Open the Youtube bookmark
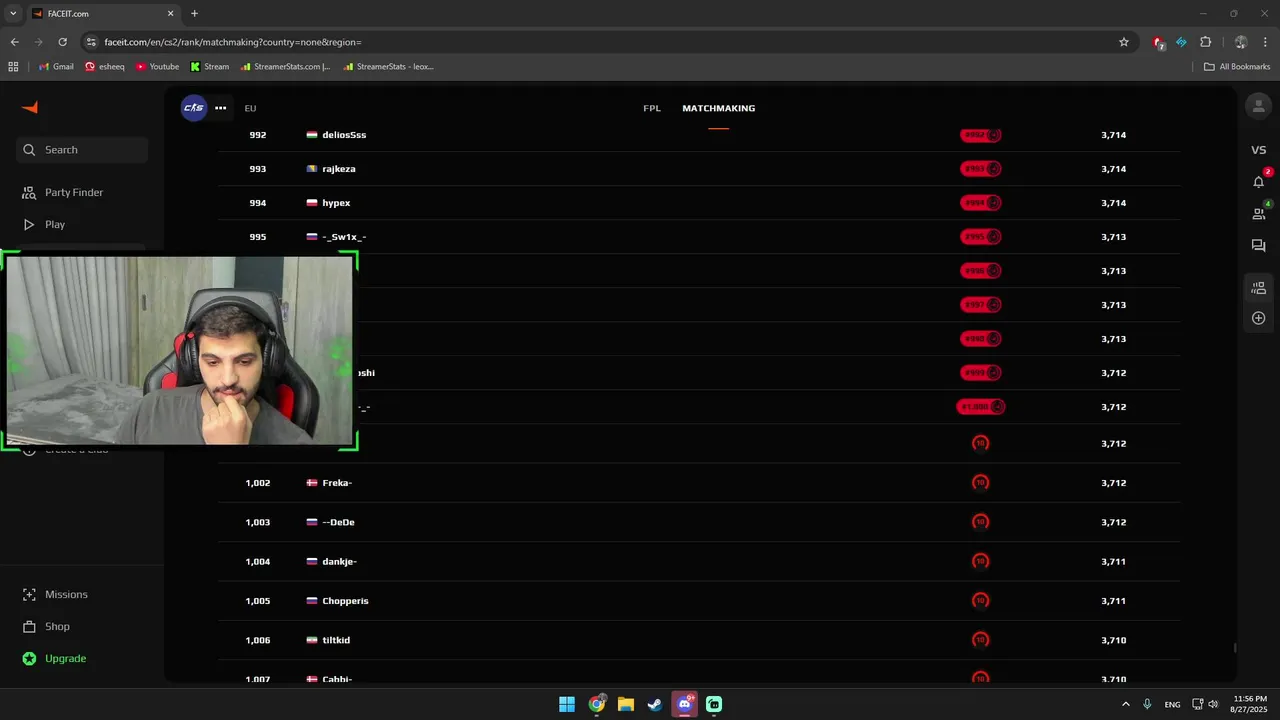 157,67
